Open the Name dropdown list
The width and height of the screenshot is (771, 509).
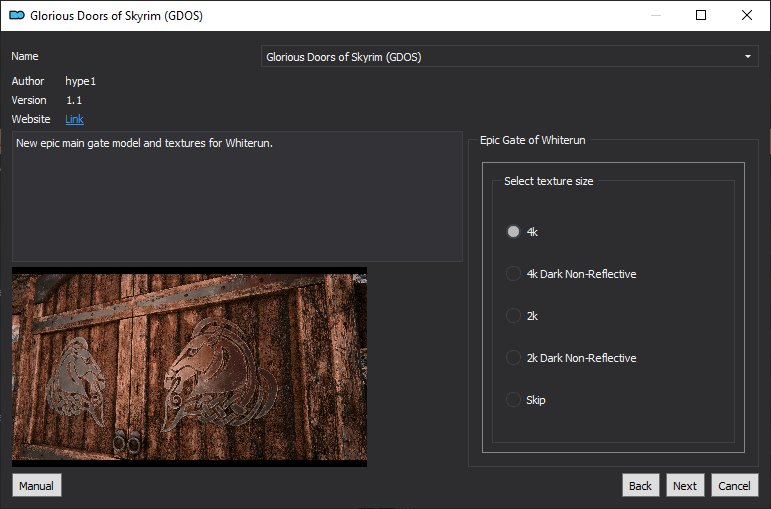tap(509, 57)
